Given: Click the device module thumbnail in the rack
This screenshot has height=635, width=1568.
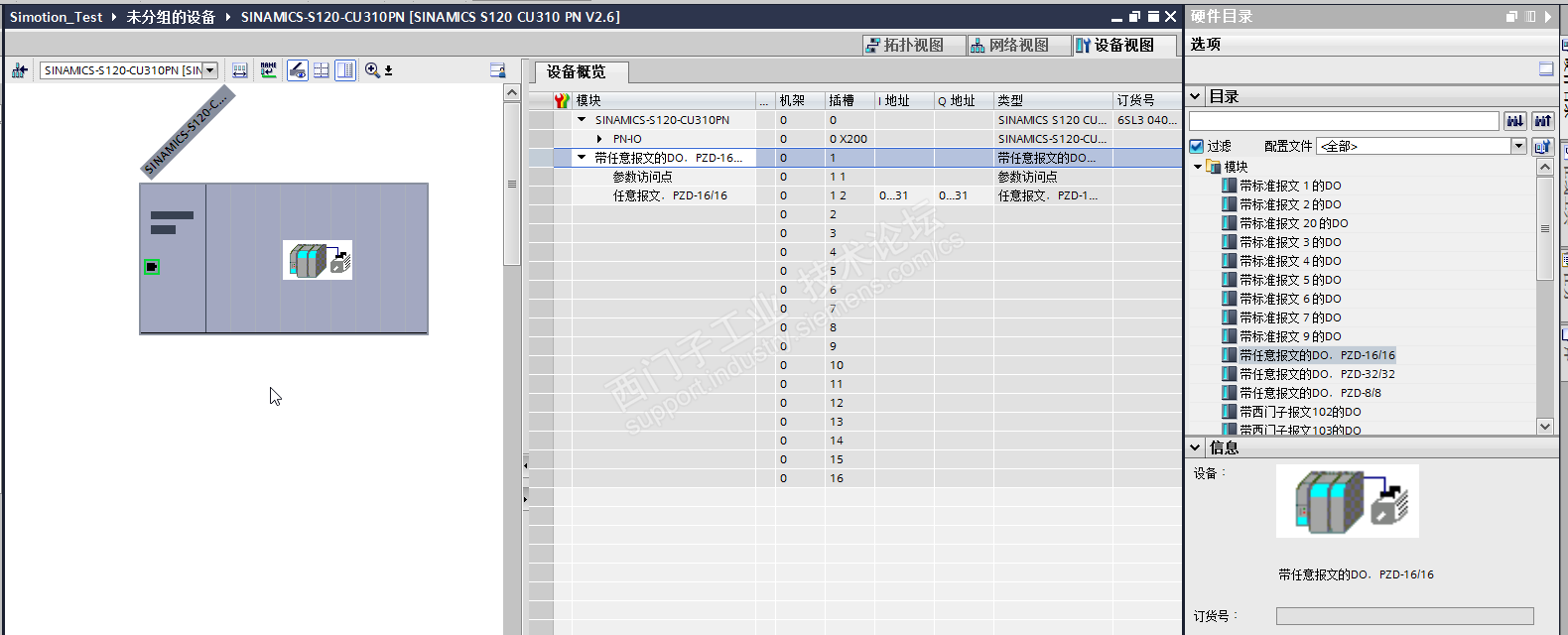Looking at the screenshot, I should pos(318,260).
